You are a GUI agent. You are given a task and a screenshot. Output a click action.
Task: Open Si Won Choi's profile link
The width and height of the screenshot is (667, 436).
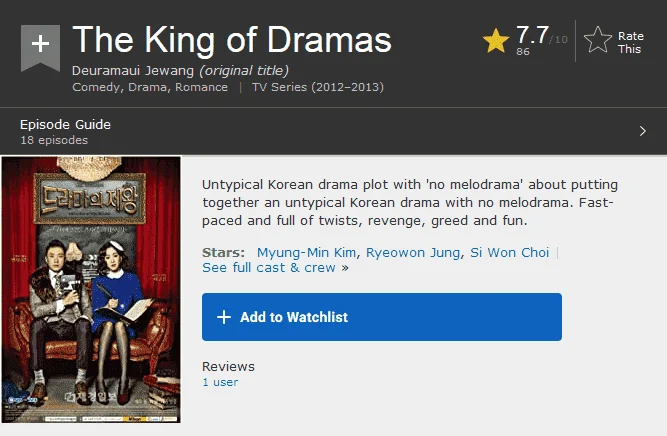click(510, 252)
